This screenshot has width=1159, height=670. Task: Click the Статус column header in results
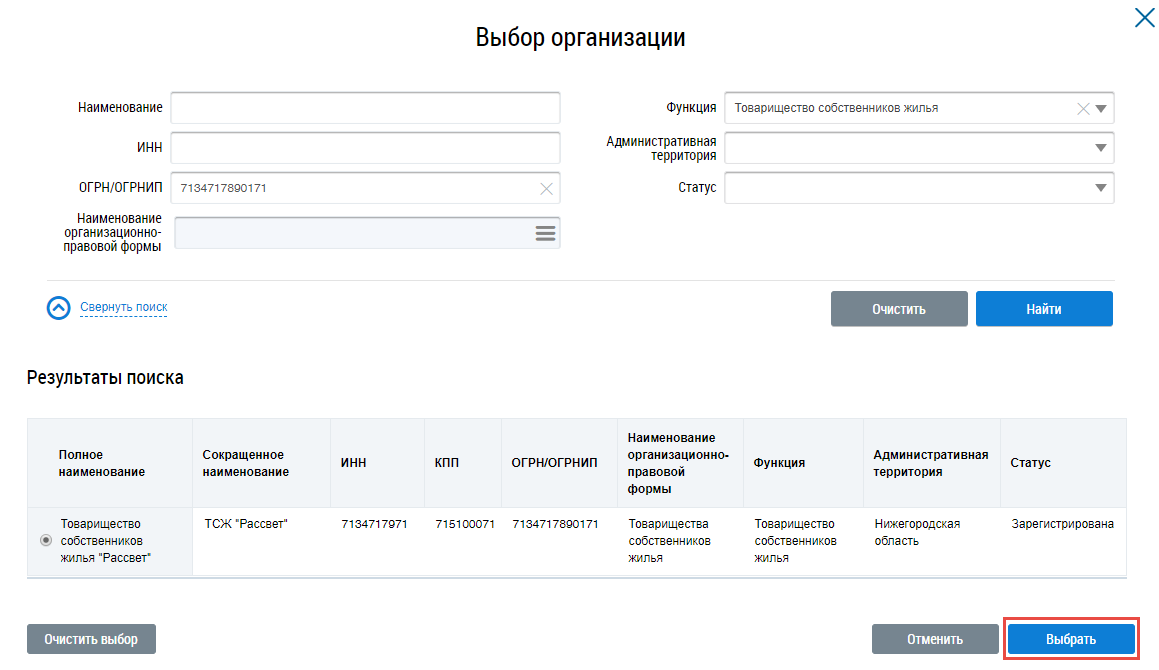coord(1030,463)
